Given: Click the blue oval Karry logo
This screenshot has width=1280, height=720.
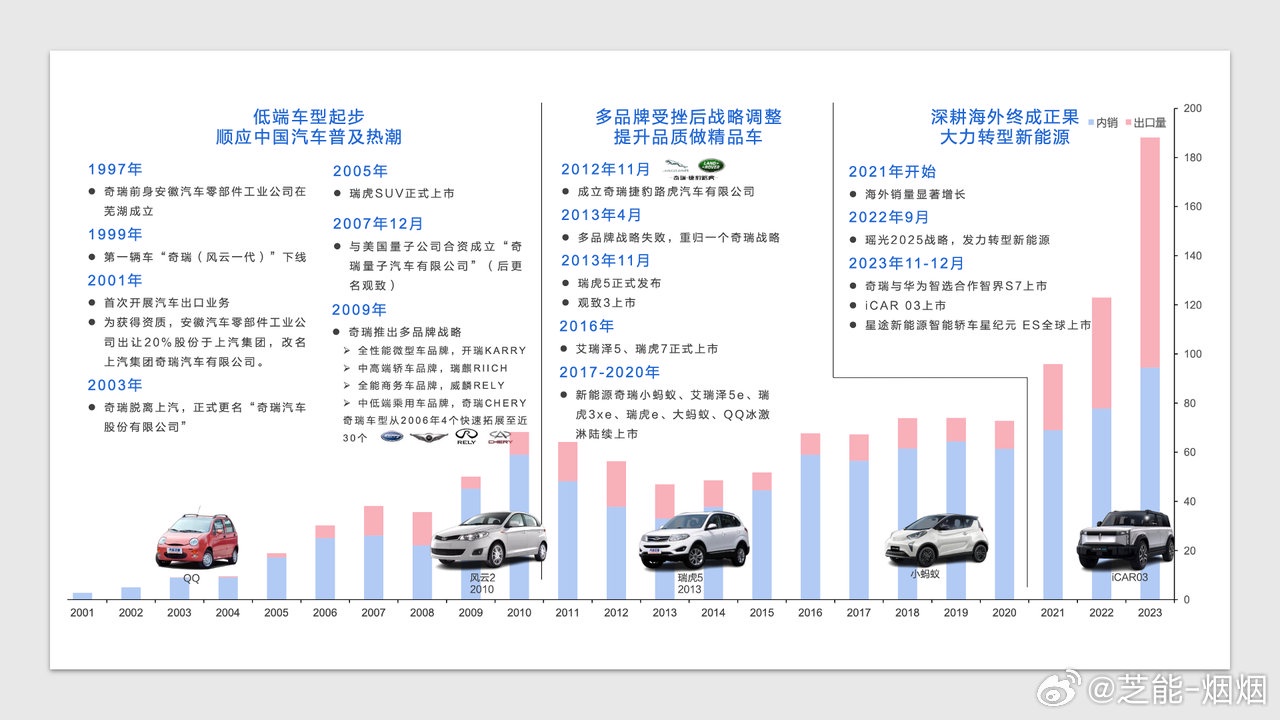Looking at the screenshot, I should (392, 436).
